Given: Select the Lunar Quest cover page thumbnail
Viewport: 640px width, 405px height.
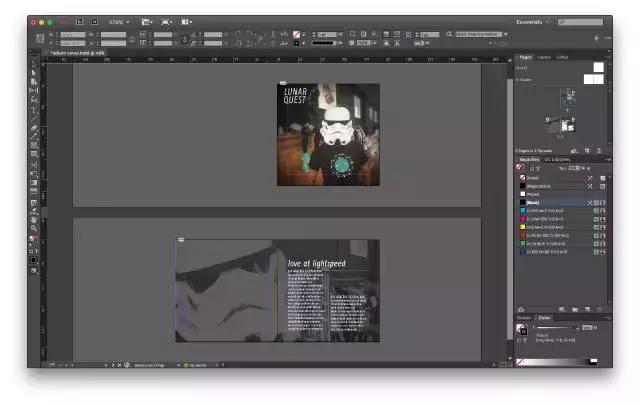Looking at the screenshot, I should tap(569, 96).
